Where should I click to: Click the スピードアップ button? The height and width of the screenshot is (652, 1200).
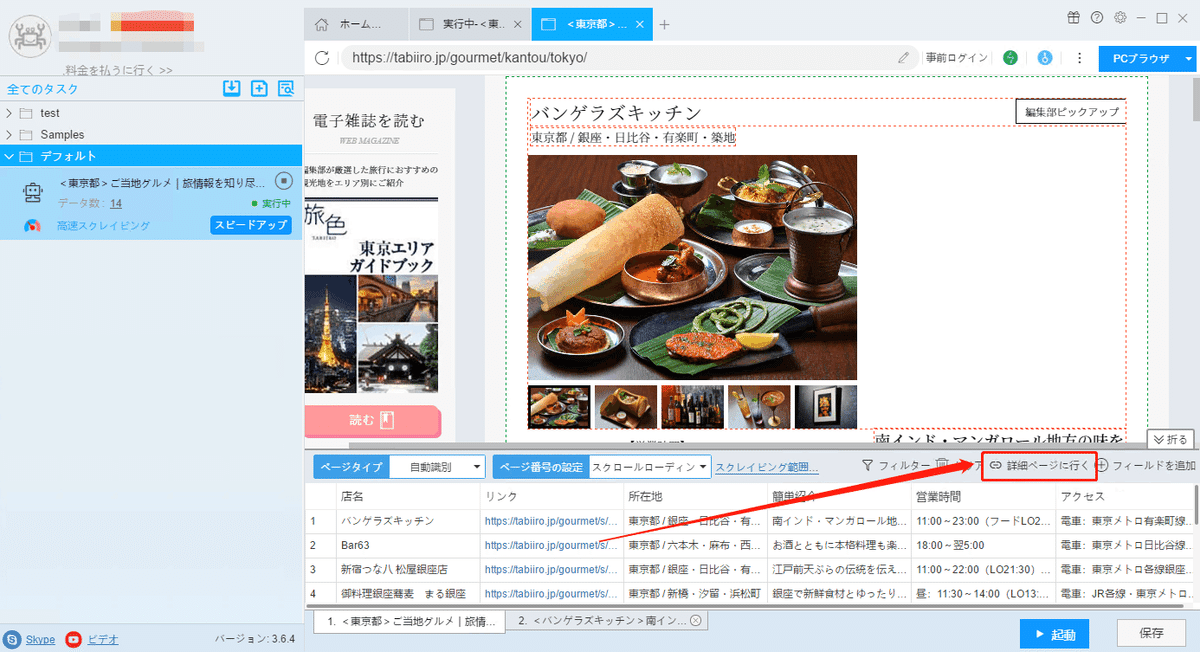click(251, 225)
